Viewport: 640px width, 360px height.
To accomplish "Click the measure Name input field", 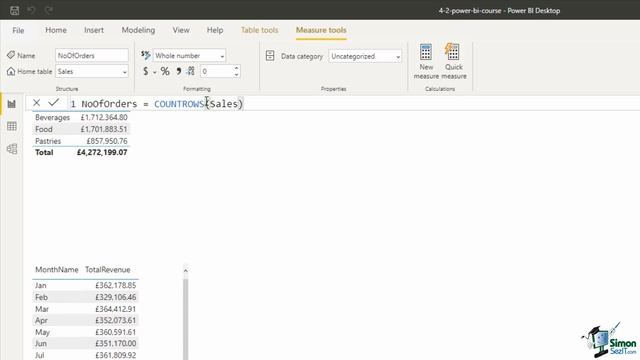I will pyautogui.click(x=92, y=56).
